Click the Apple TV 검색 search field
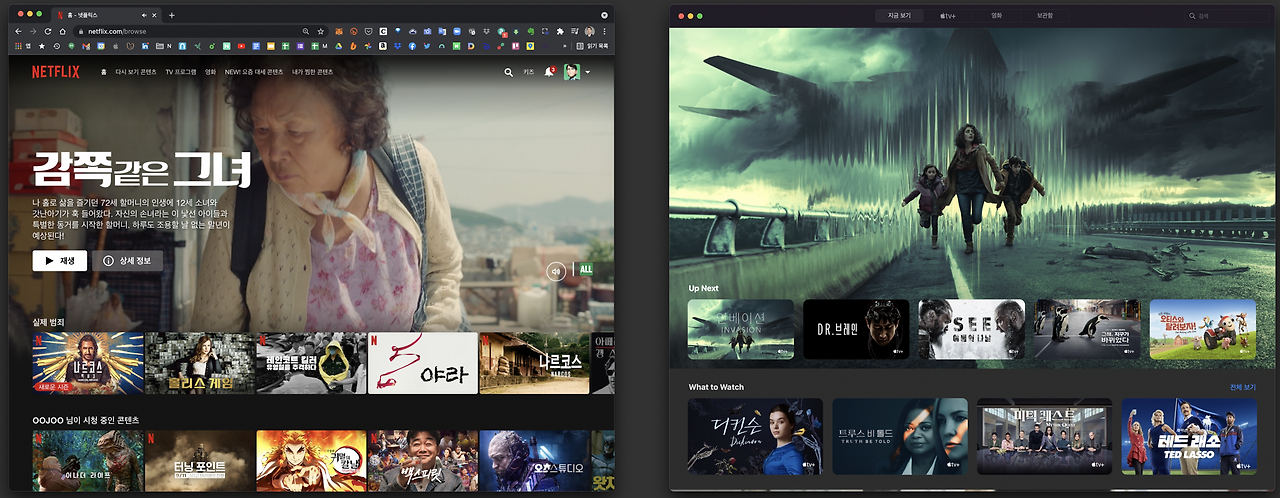This screenshot has height=498, width=1280. [x=1225, y=16]
